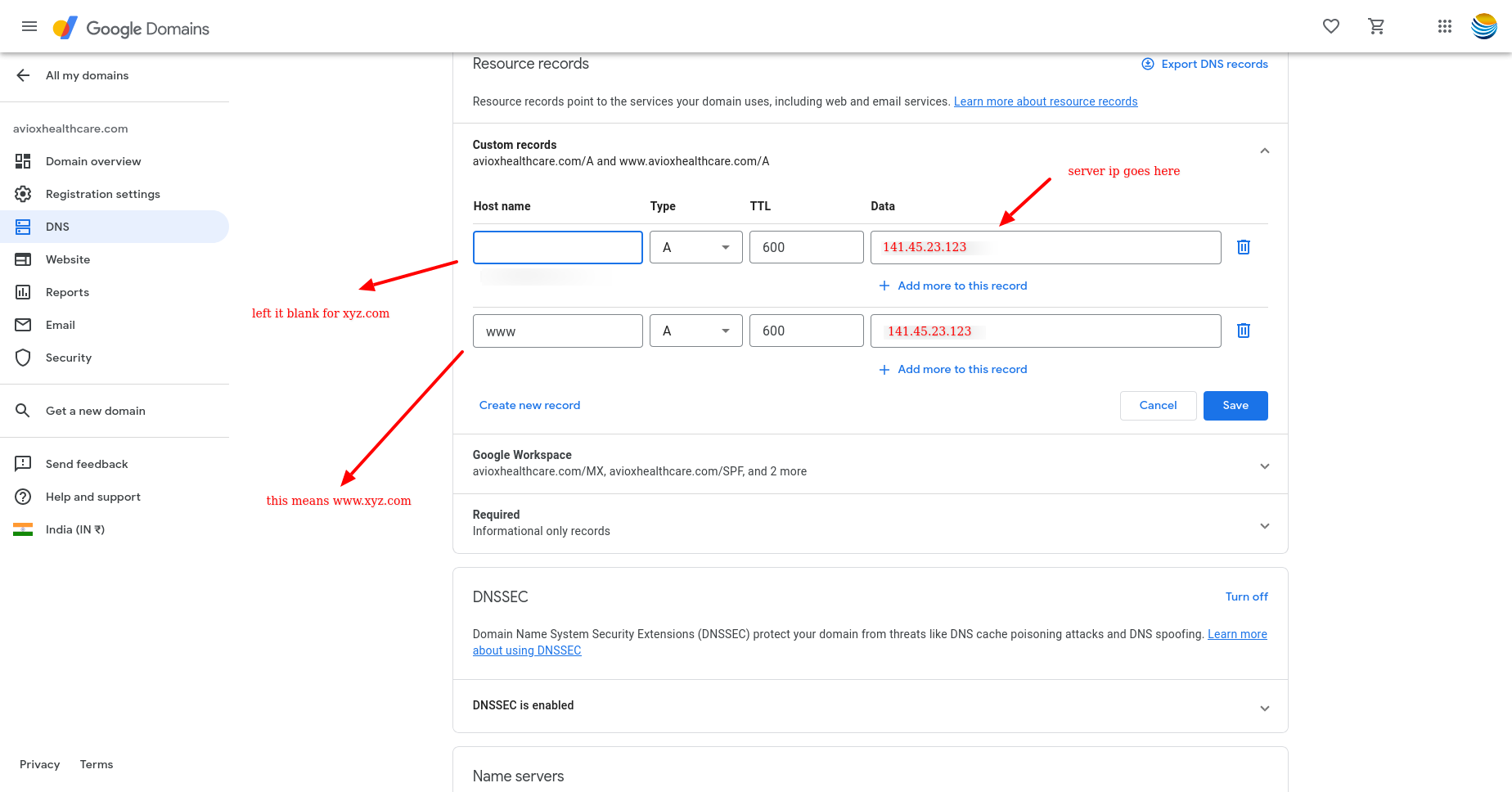The height and width of the screenshot is (792, 1512).
Task: Click the Google Domains logo
Action: pos(131,28)
